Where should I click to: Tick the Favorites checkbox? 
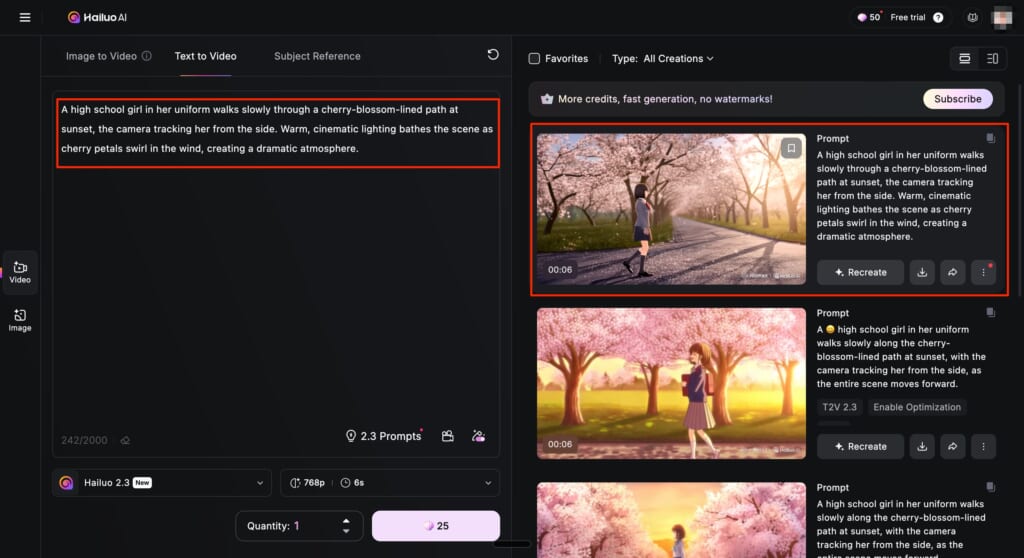(x=534, y=59)
